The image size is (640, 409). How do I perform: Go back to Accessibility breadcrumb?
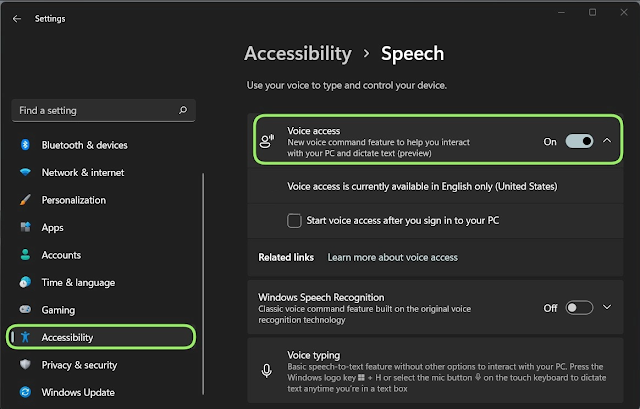pos(298,53)
